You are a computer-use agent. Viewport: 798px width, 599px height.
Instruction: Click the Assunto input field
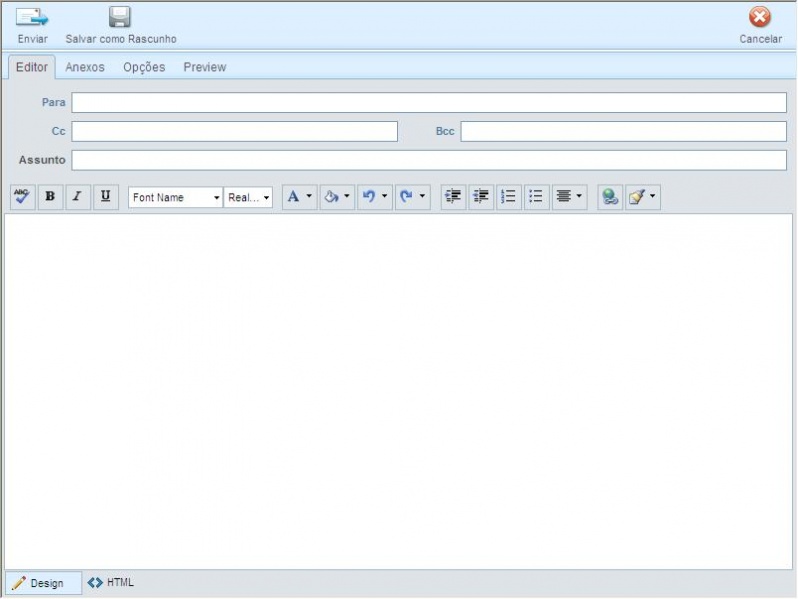coord(429,160)
